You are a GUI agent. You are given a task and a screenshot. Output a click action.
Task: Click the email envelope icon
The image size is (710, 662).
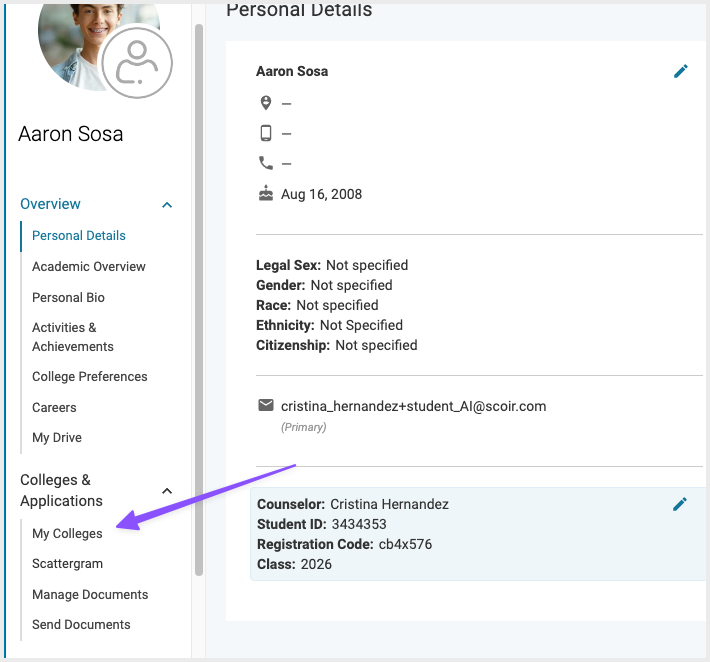coord(266,405)
